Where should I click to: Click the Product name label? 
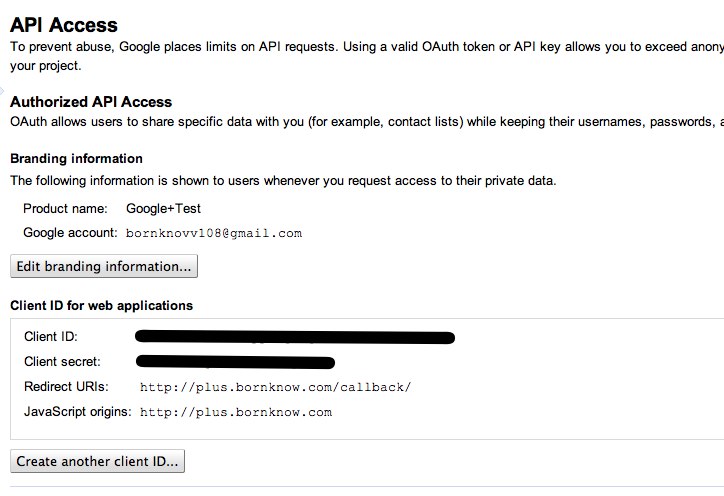pyautogui.click(x=65, y=209)
